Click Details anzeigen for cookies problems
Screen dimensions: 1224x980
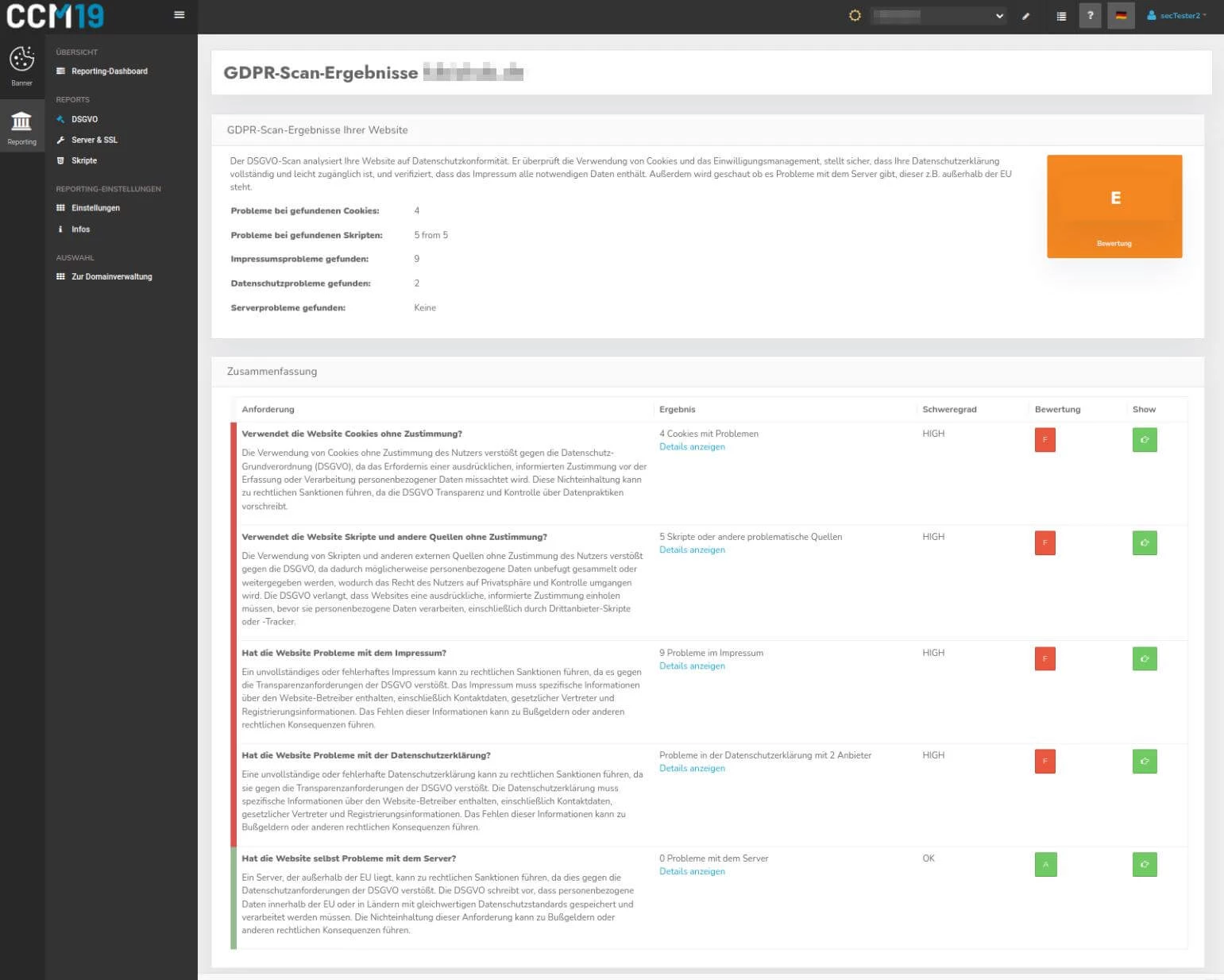pos(692,447)
